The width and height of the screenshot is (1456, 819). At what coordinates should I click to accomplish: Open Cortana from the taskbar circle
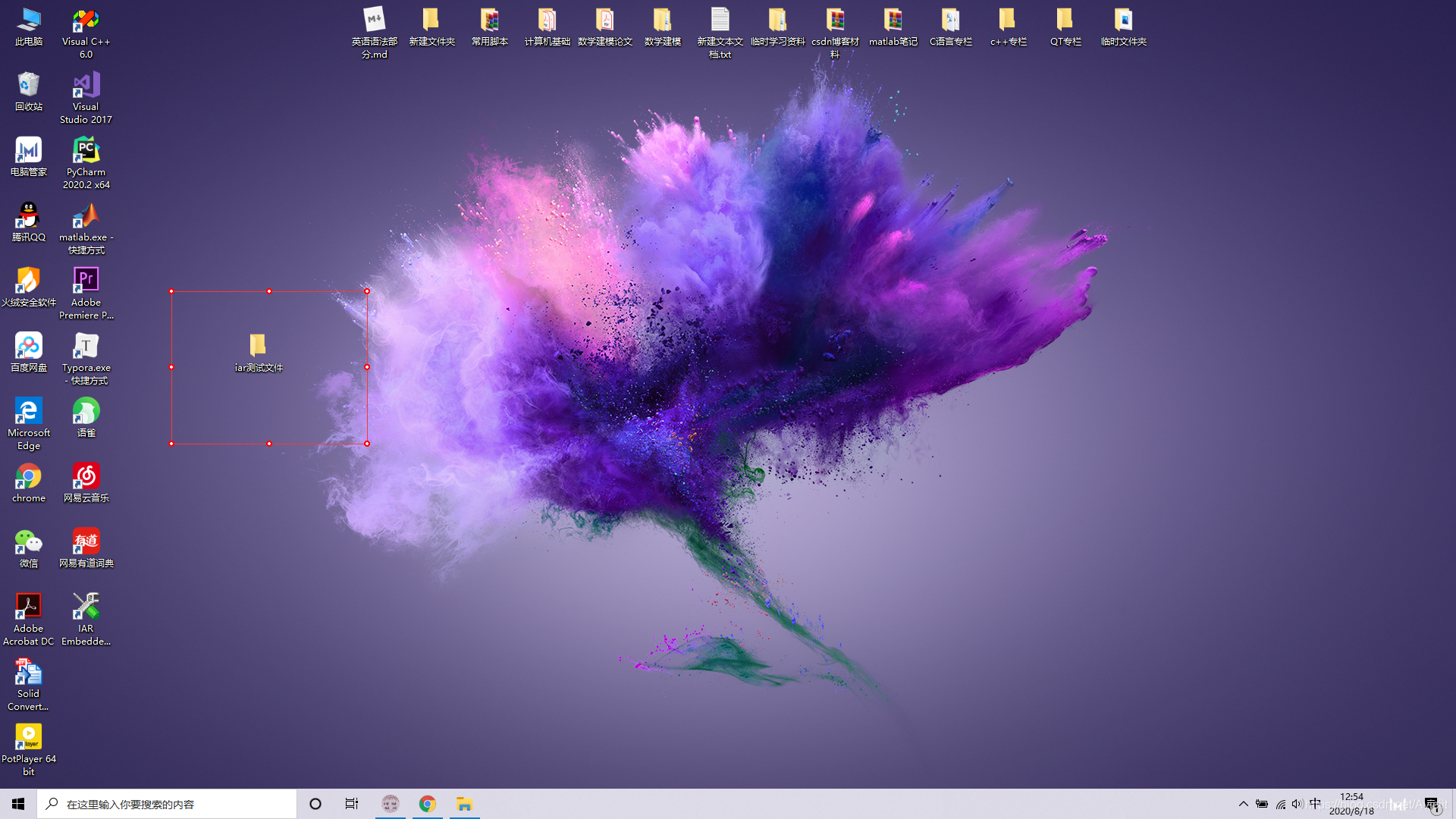click(x=315, y=804)
